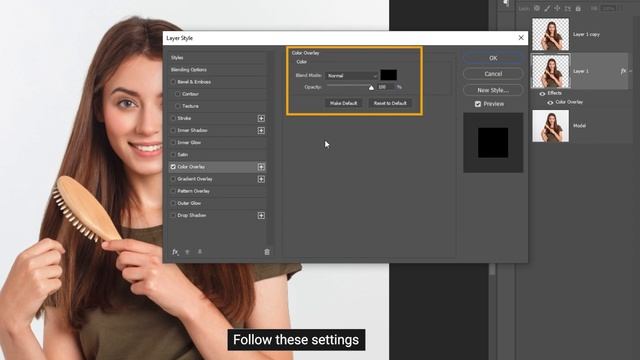Hide the Color Overlay effect eye in Layers
640x360 pixels.
(x=550, y=102)
